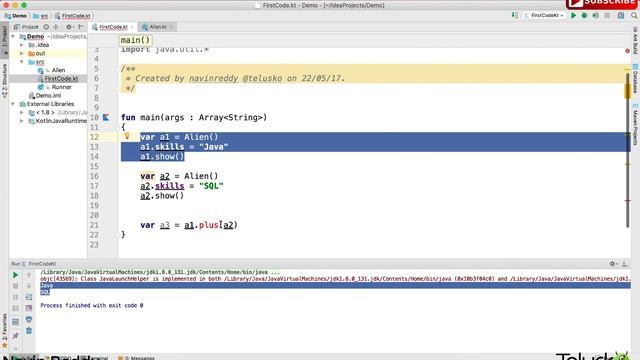
Task: Click the Run panel restore layout icon
Action: (x=16, y=322)
